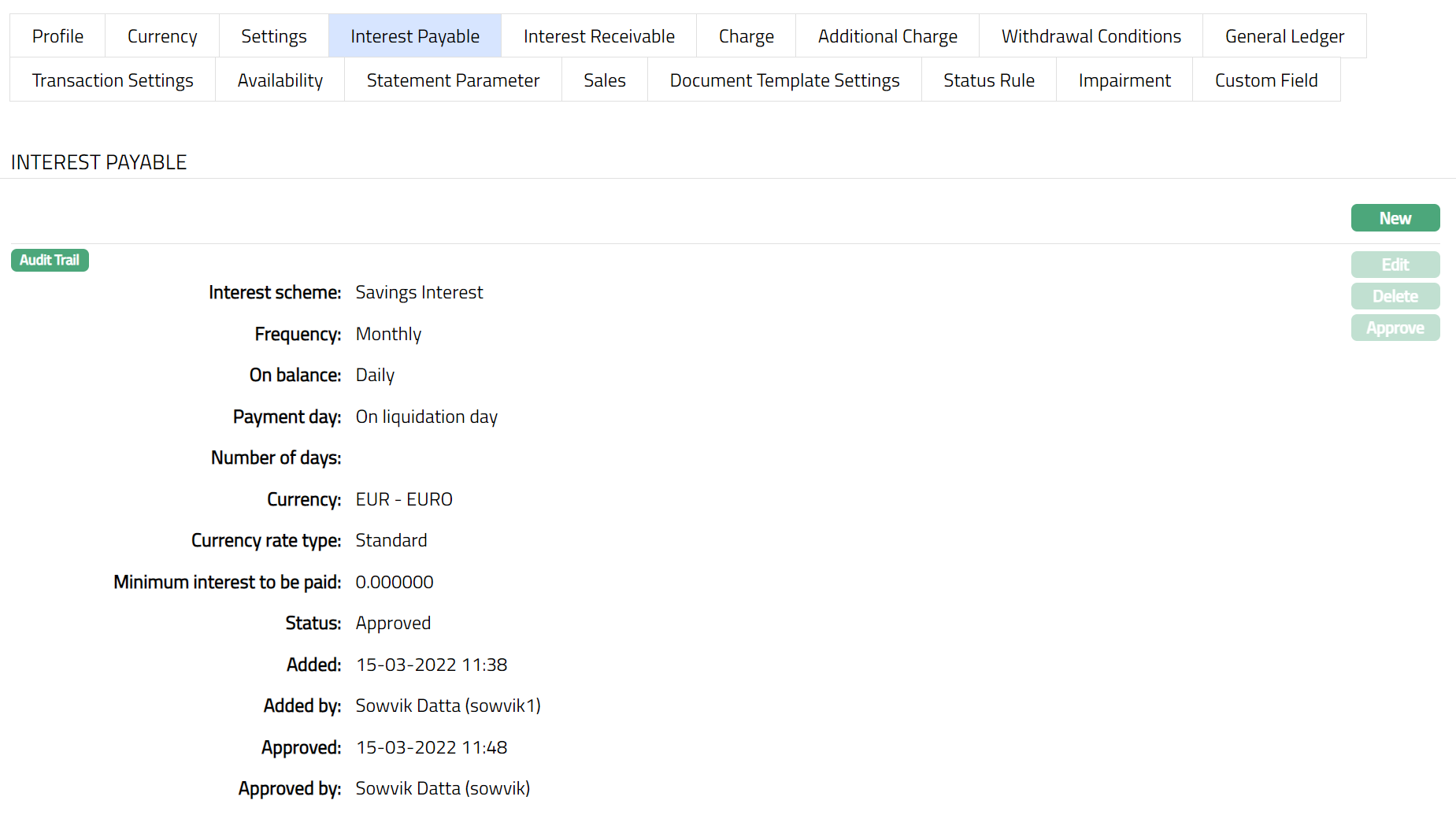Switch to the Impairment tab
The height and width of the screenshot is (815, 1456).
tap(1124, 80)
